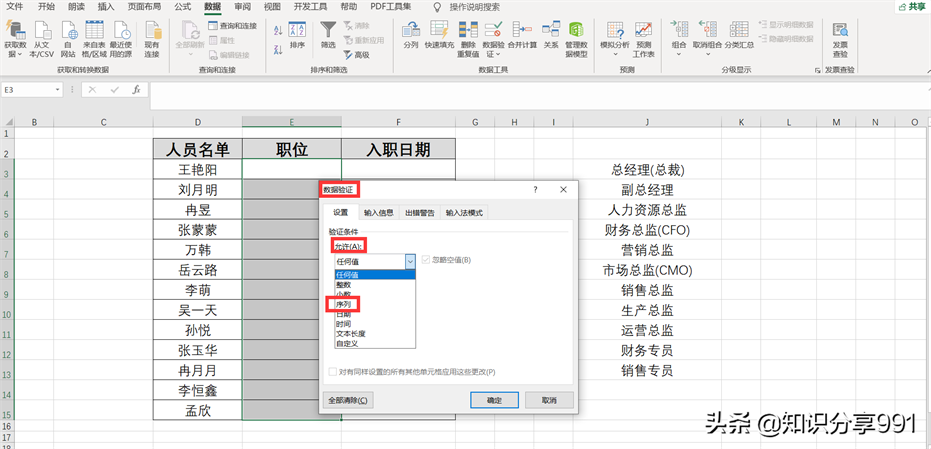Choose 自定义 in the dropdown list
Viewport: 931px width, 449px height.
pos(347,343)
